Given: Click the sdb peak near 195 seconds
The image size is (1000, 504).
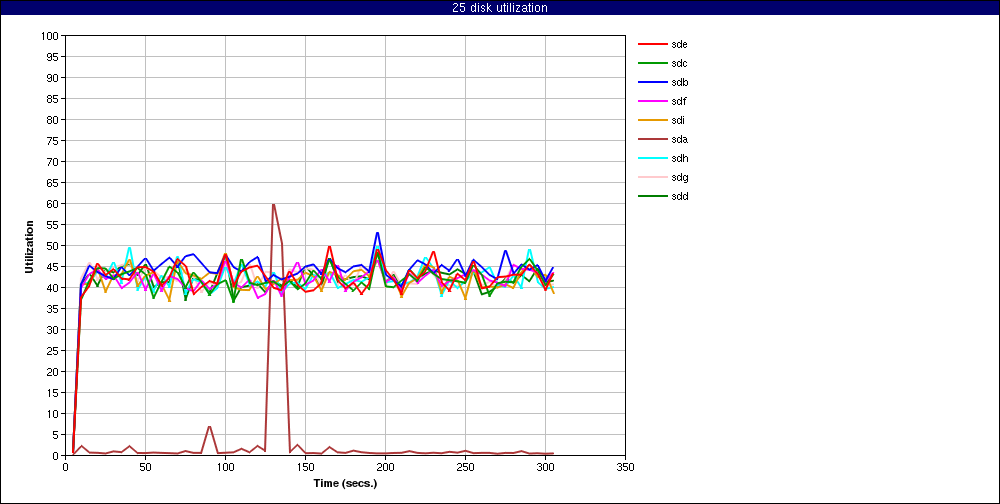Looking at the screenshot, I should pos(378,233).
